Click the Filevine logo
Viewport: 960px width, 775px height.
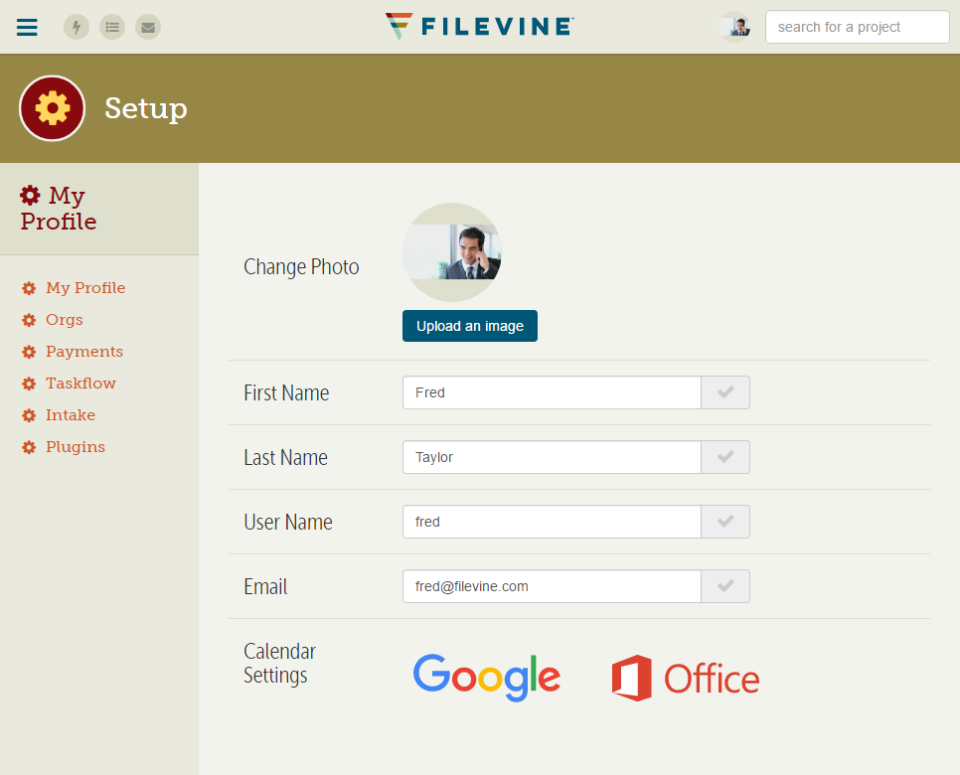[480, 26]
